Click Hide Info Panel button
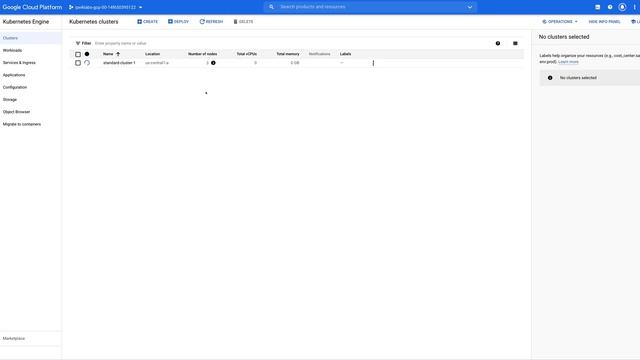The width and height of the screenshot is (640, 360). [604, 22]
